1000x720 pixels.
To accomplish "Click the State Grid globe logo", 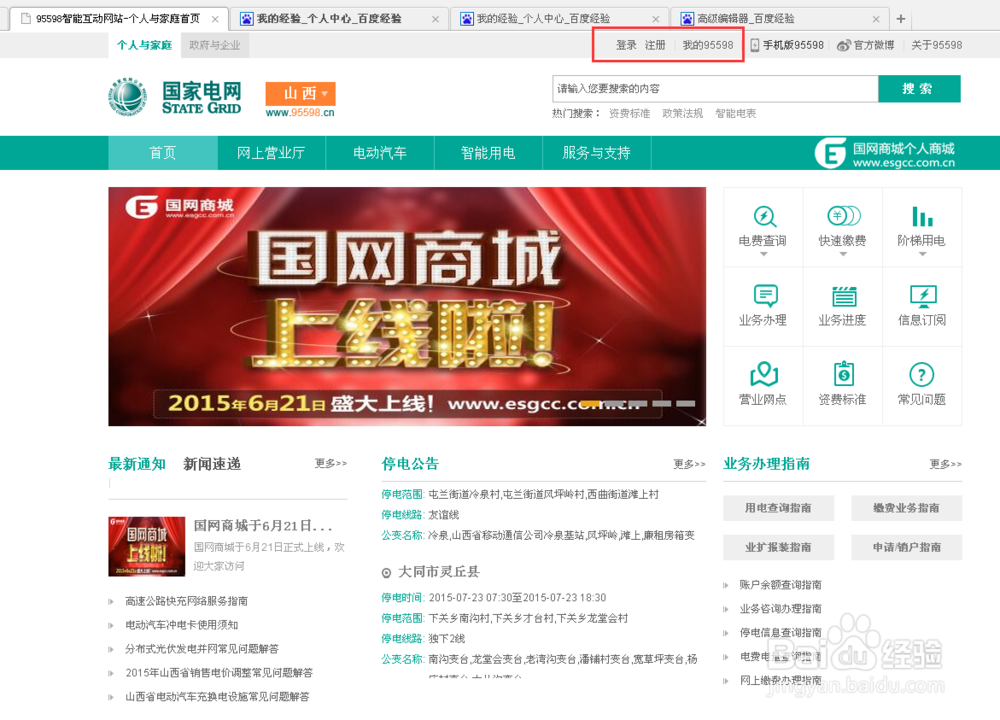I will tap(128, 97).
